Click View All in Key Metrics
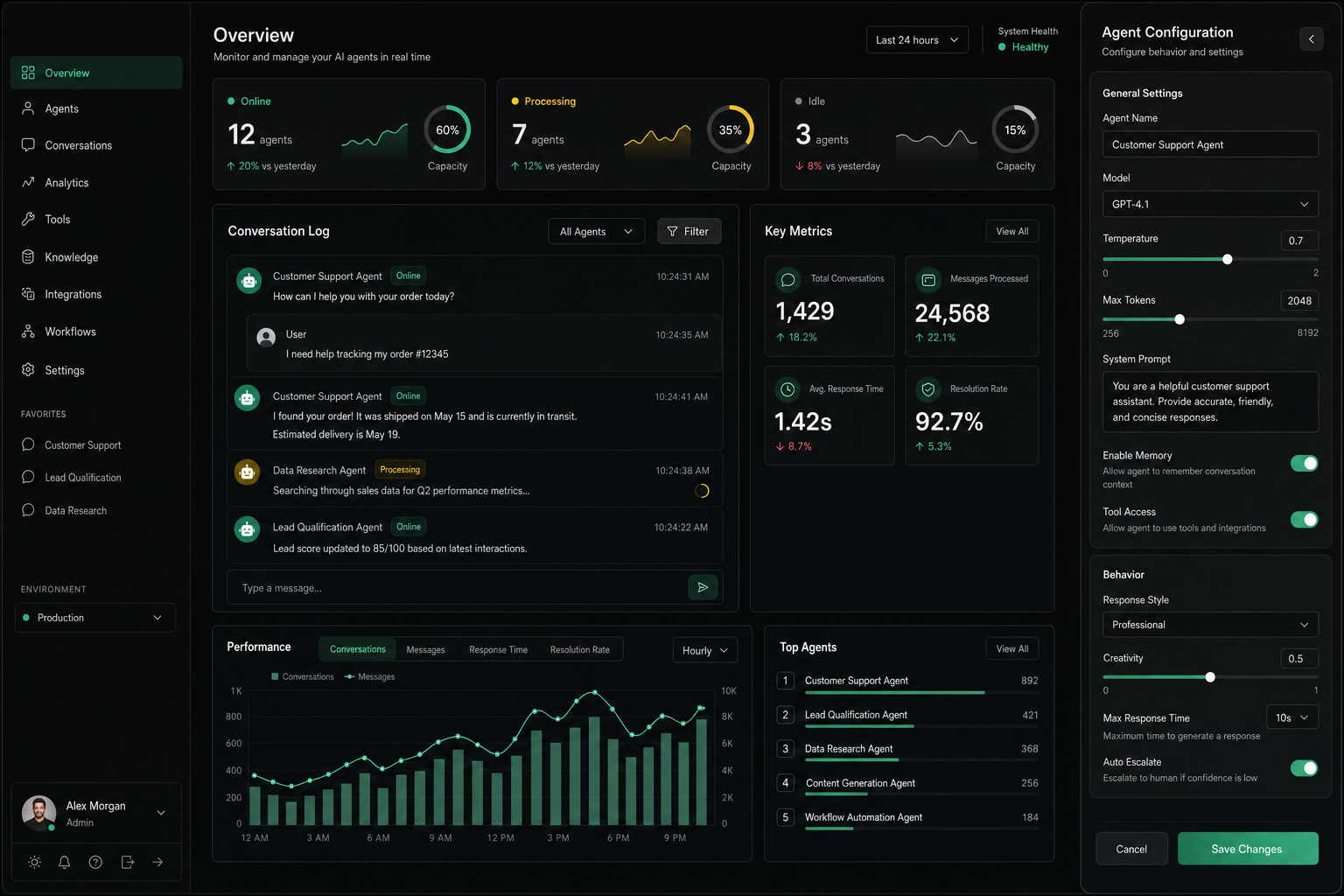The height and width of the screenshot is (896, 1344). pos(1012,232)
